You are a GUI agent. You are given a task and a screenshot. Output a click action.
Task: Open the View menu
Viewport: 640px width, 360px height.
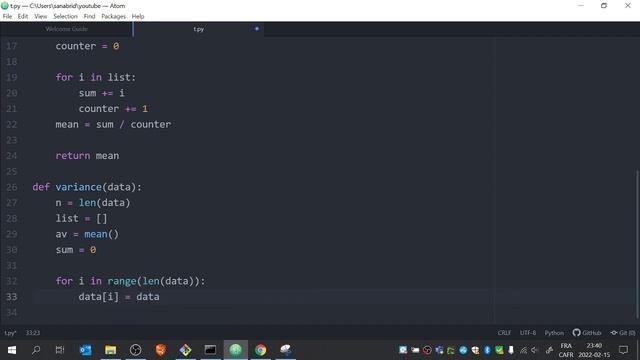coord(40,16)
